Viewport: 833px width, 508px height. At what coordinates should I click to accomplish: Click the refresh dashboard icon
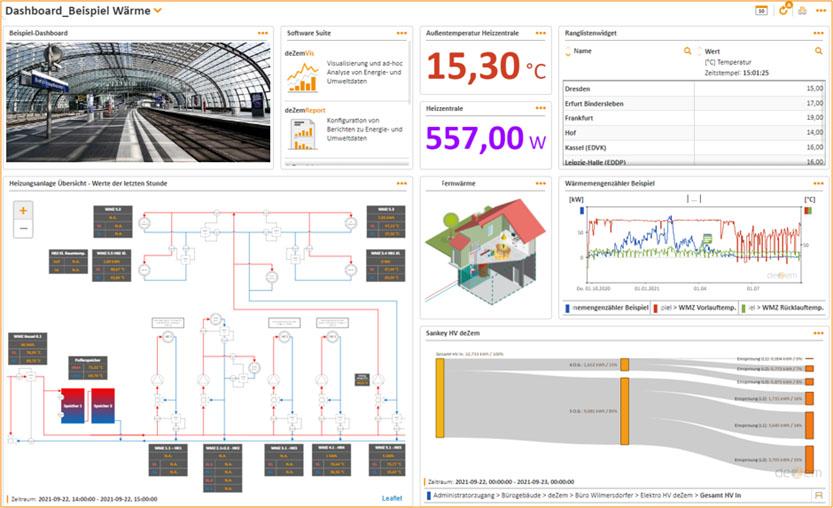tap(784, 9)
